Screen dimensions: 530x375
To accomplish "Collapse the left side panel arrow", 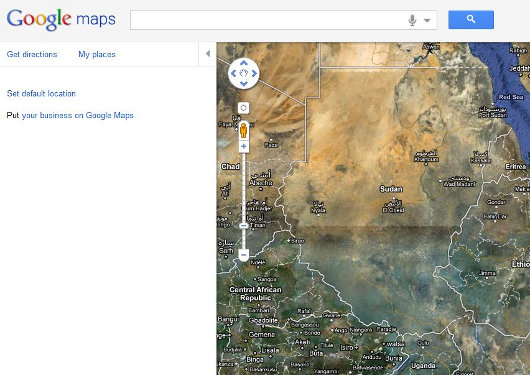I will coord(208,54).
